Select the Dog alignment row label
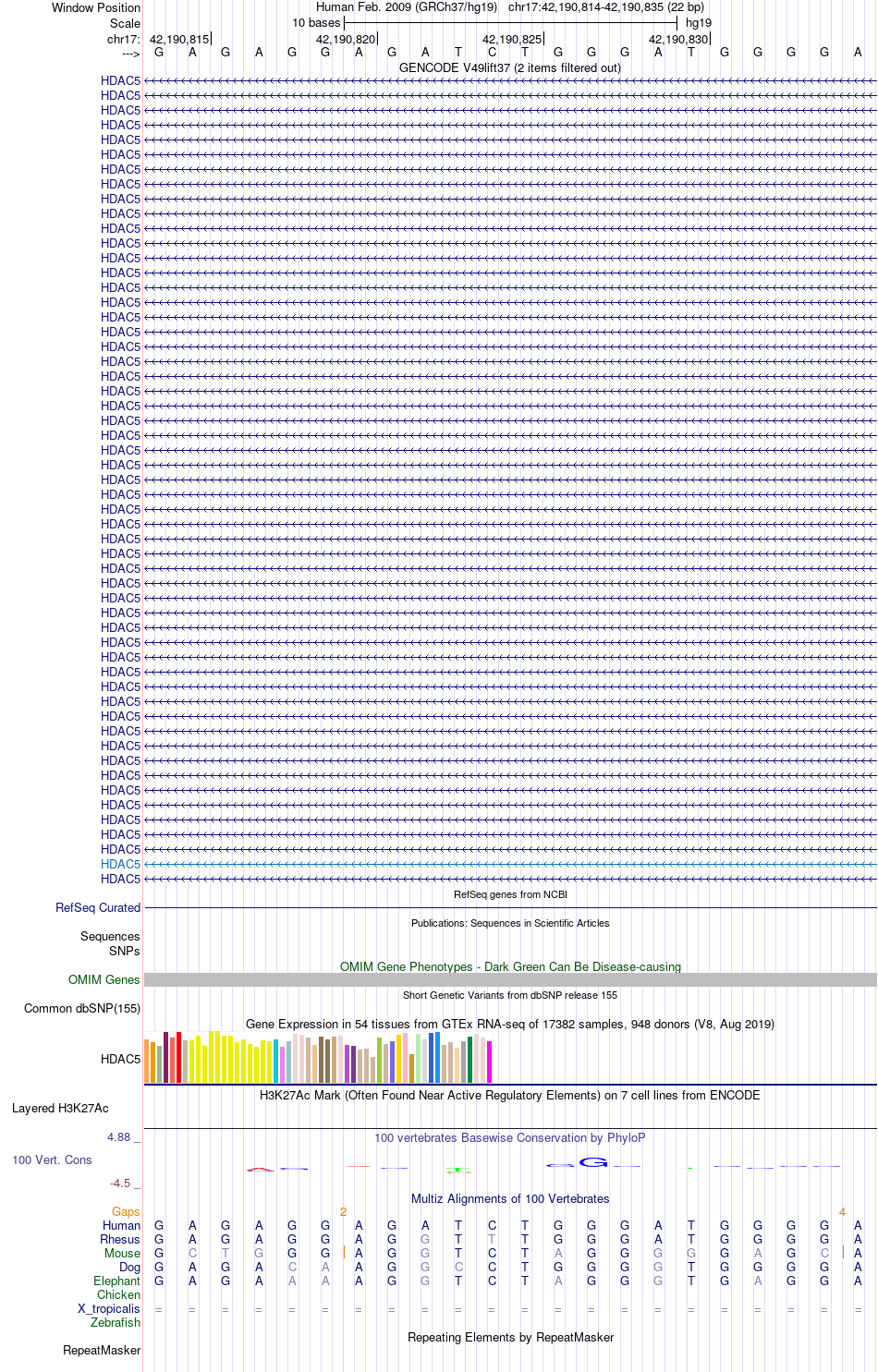This screenshot has height=1372, width=878. click(129, 1267)
